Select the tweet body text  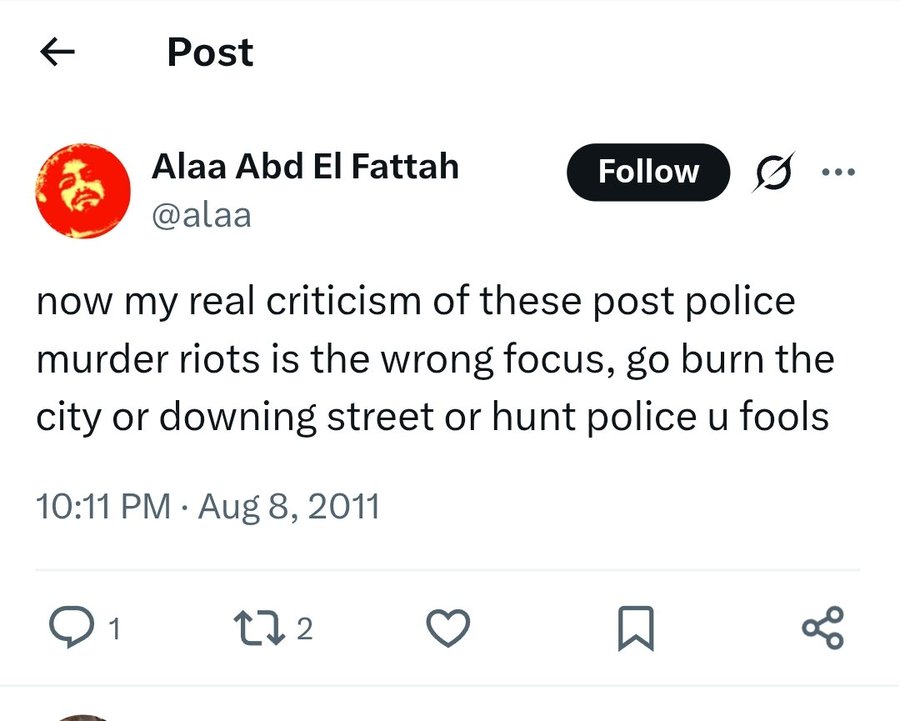435,360
